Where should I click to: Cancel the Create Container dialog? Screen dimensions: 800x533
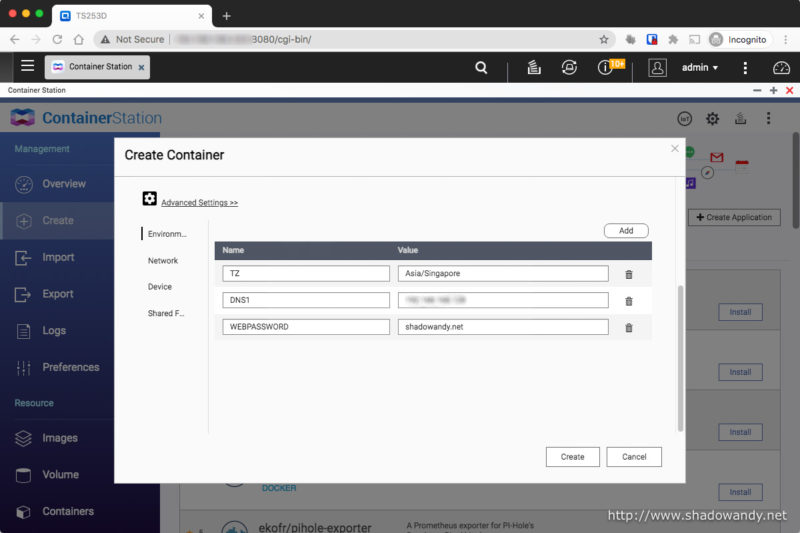(634, 456)
